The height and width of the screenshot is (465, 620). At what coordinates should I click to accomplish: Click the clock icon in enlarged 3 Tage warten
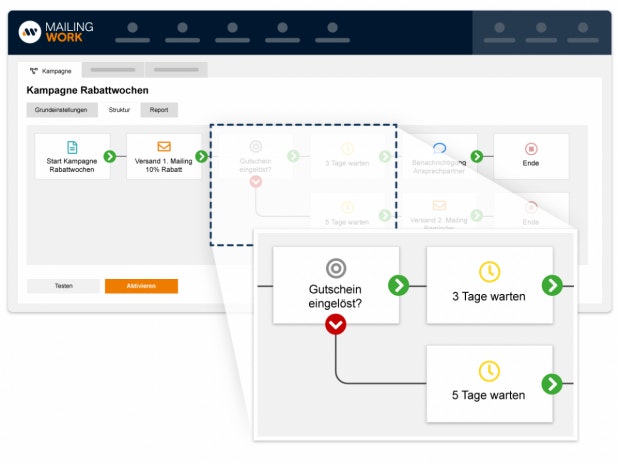pyautogui.click(x=490, y=272)
